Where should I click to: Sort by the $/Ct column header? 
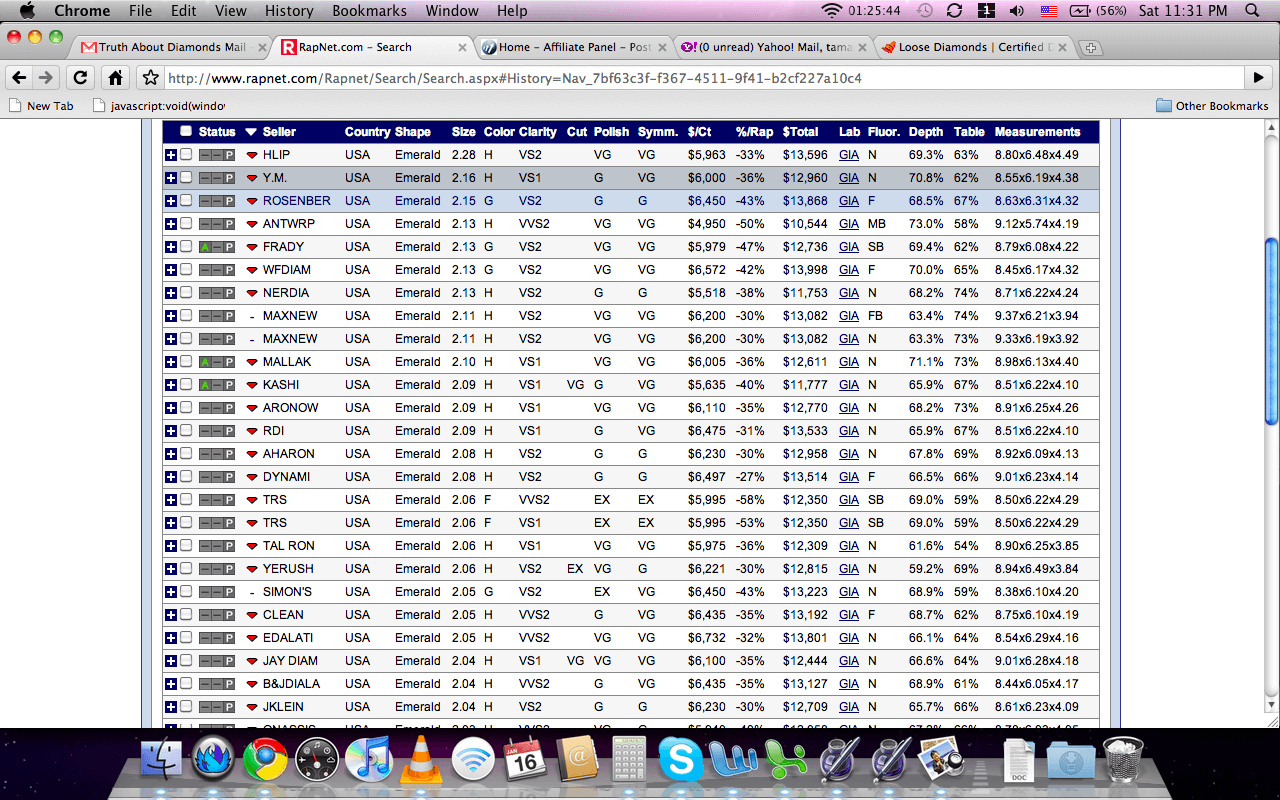pos(700,132)
